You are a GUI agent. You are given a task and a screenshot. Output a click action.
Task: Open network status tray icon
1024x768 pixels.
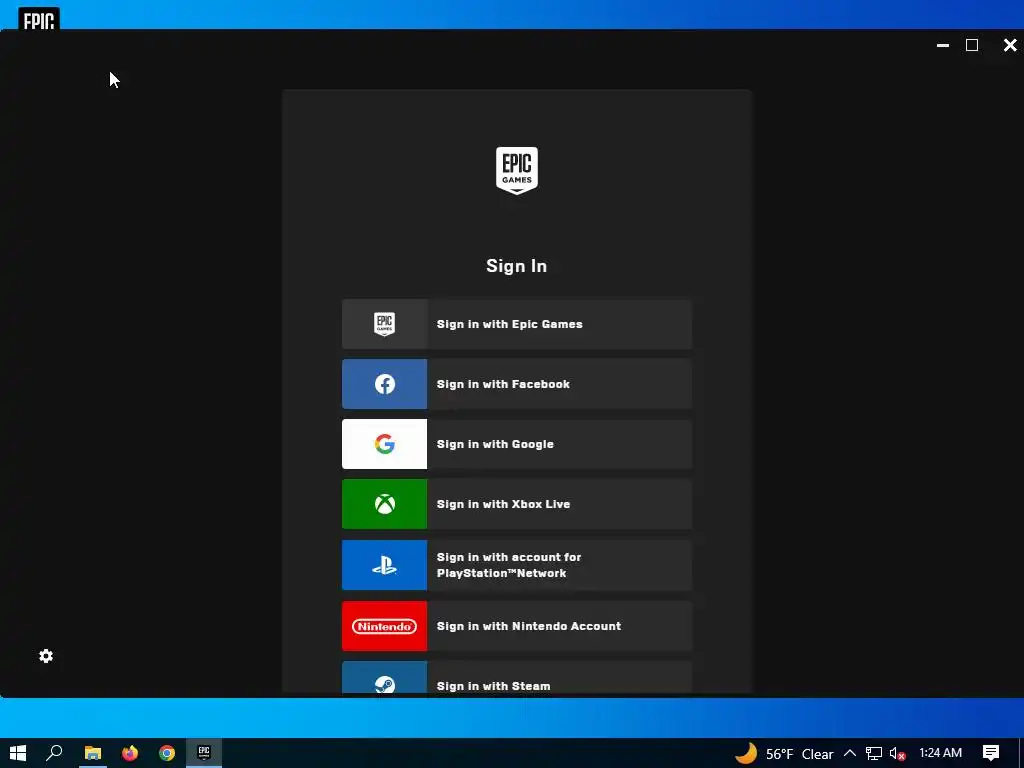(x=873, y=754)
